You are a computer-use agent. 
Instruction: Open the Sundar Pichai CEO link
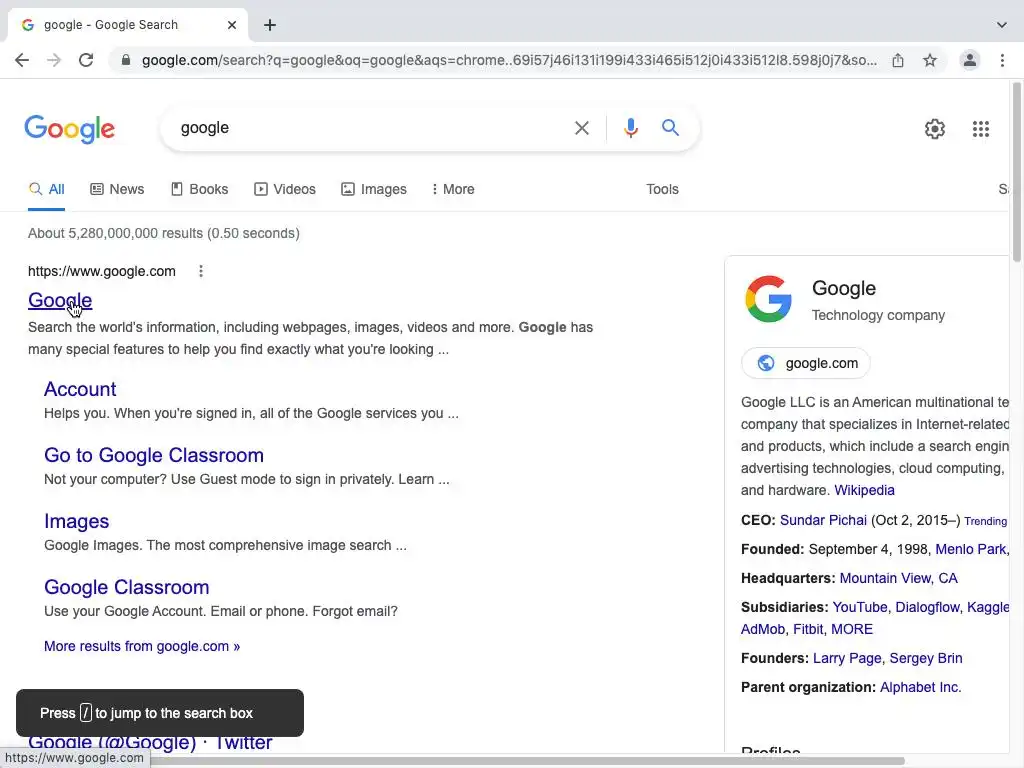tap(823, 520)
